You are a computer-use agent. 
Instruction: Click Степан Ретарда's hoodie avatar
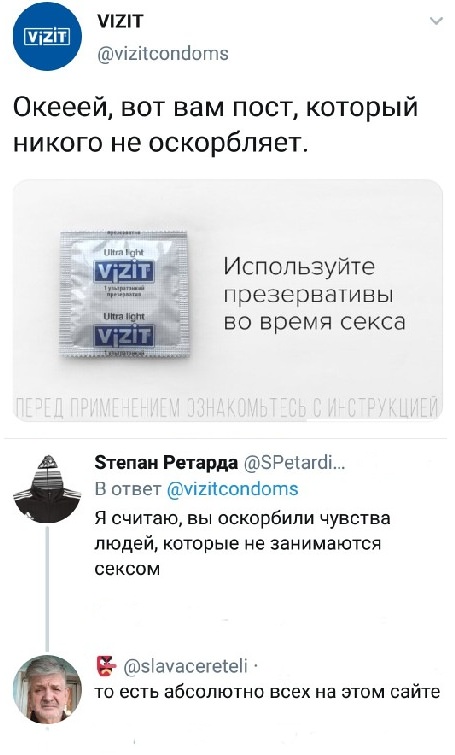click(47, 488)
